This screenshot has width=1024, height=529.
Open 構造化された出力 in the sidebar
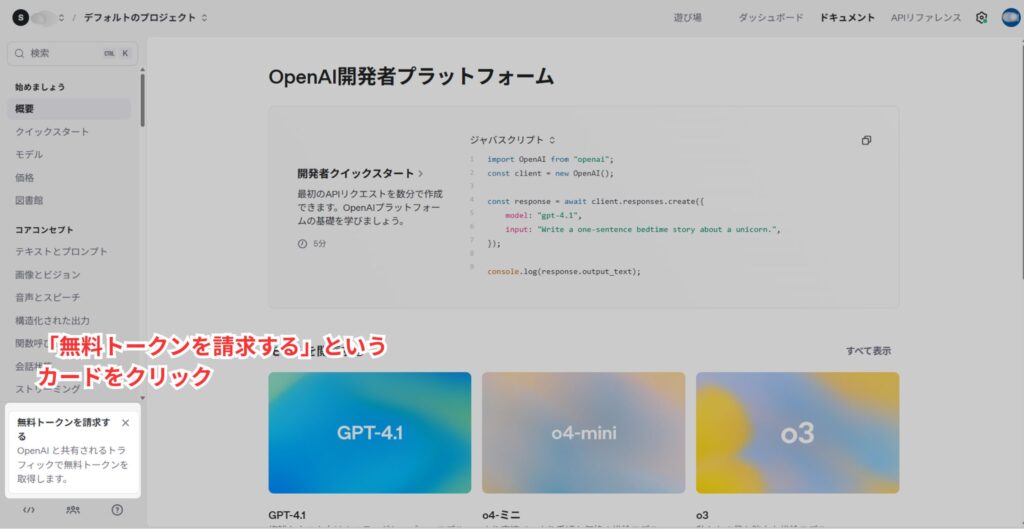pos(52,321)
